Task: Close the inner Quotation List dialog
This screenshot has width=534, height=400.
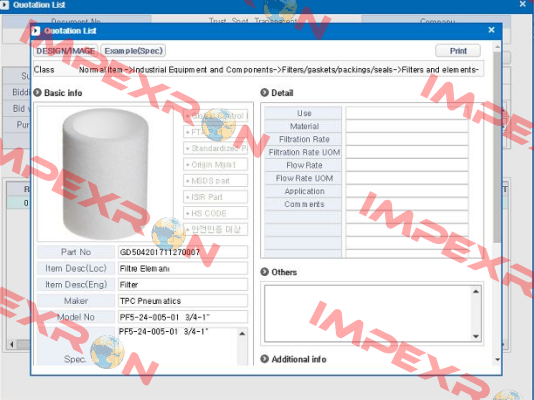Action: click(x=491, y=30)
